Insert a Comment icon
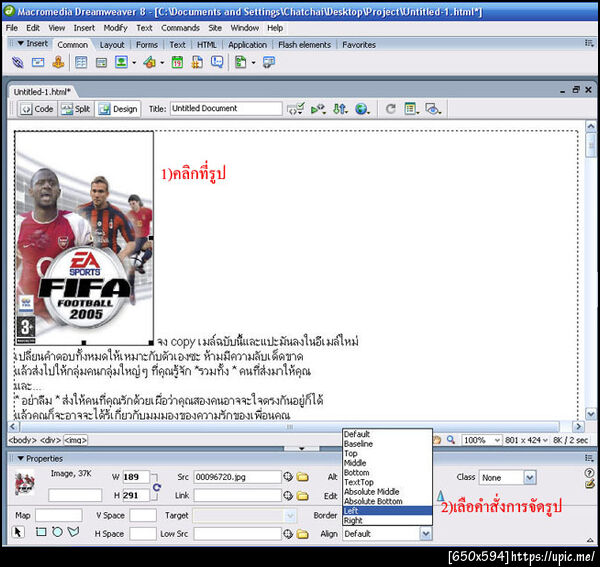The height and width of the screenshot is (567, 600). tap(217, 62)
